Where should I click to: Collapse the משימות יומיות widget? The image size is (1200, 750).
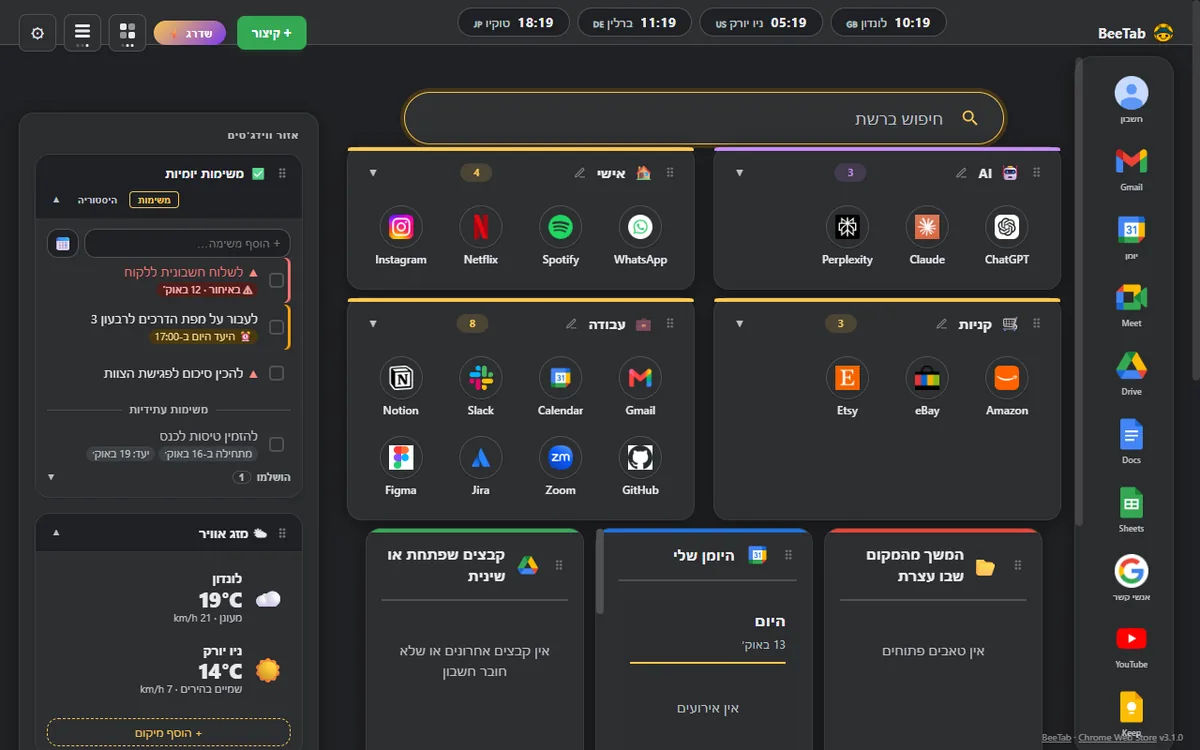pyautogui.click(x=56, y=200)
